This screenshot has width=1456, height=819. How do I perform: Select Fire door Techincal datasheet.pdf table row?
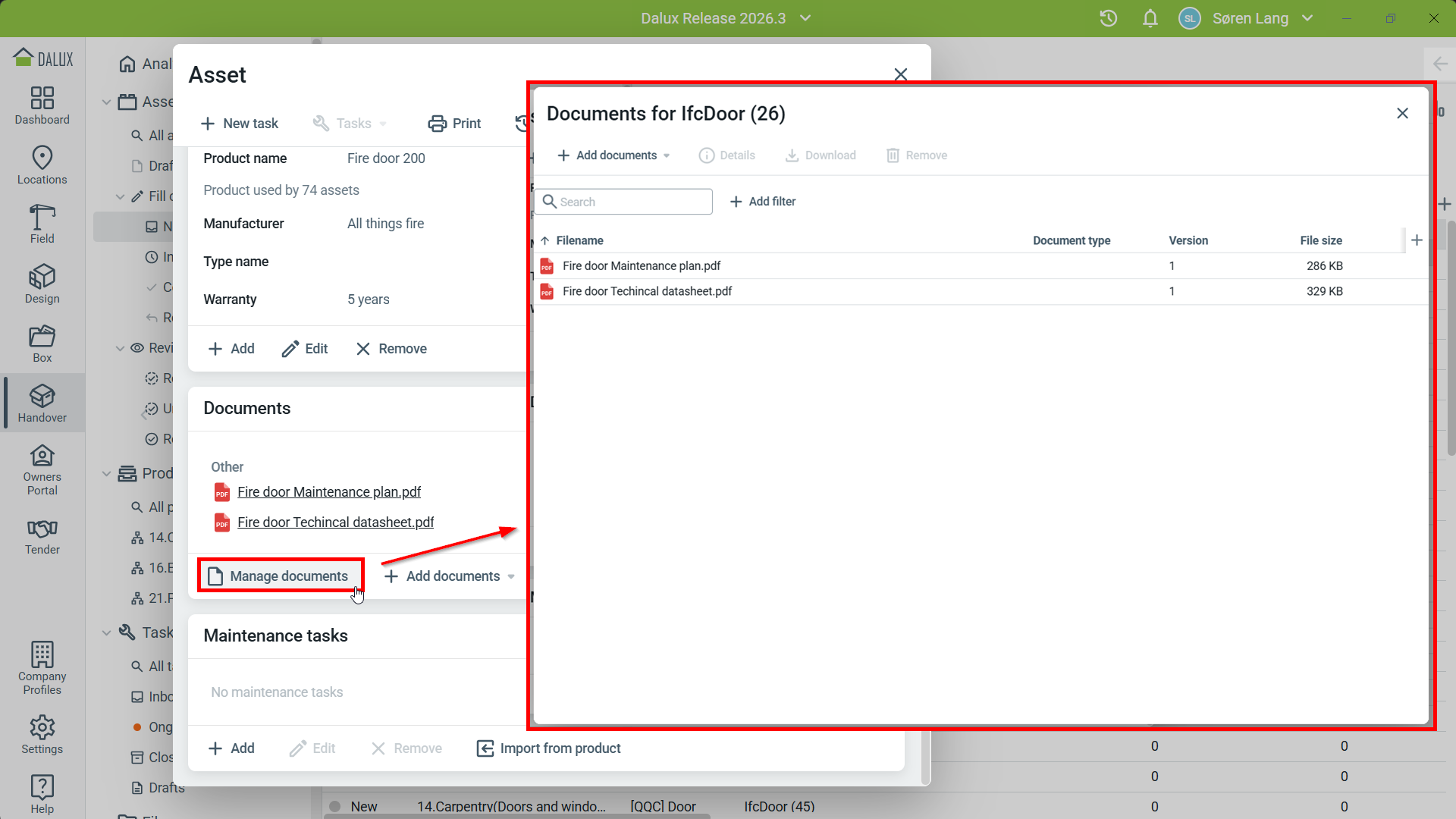point(981,291)
